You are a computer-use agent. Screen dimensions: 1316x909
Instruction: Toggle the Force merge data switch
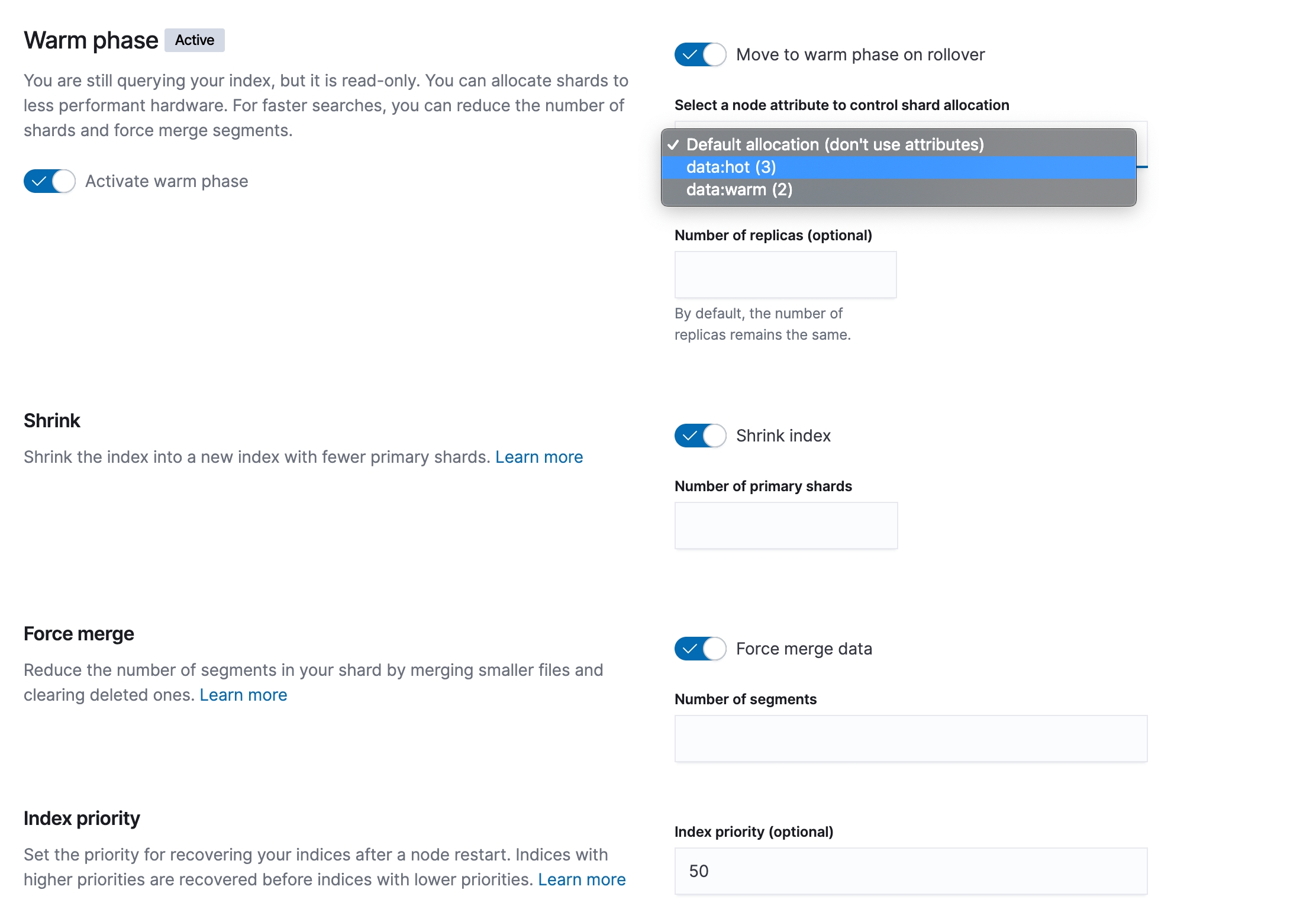click(x=700, y=649)
